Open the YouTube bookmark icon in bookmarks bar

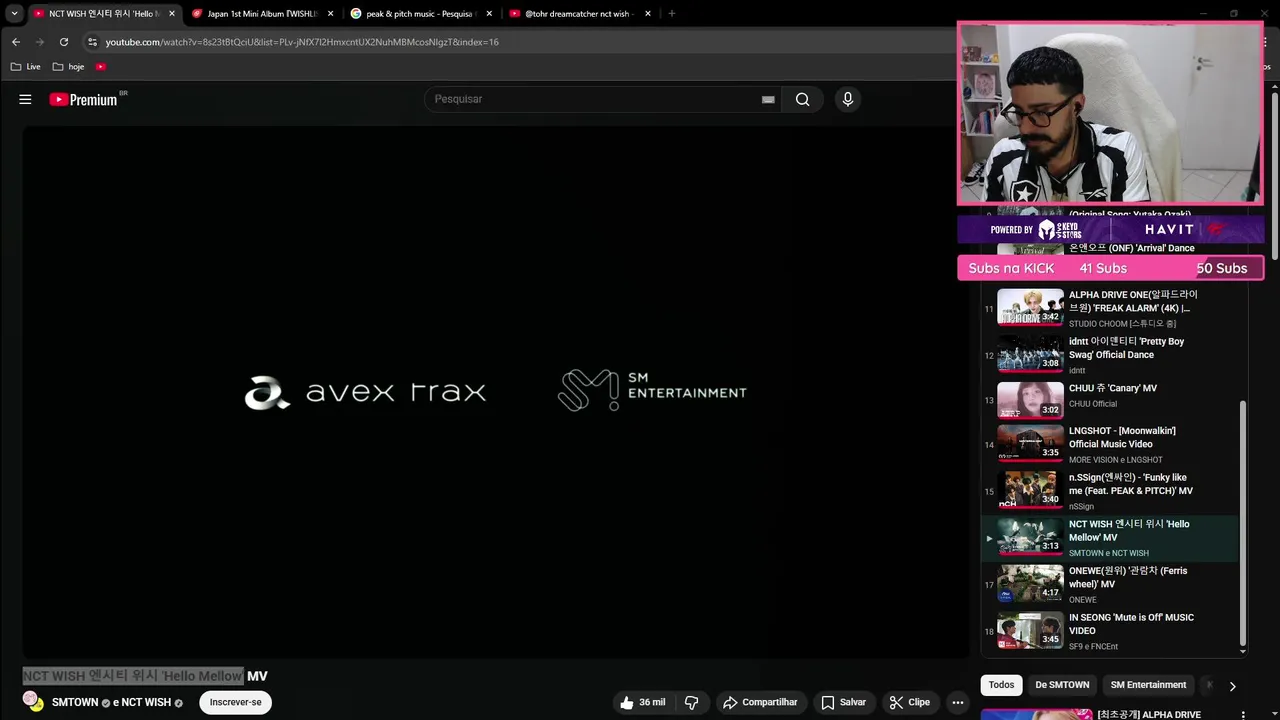[101, 67]
